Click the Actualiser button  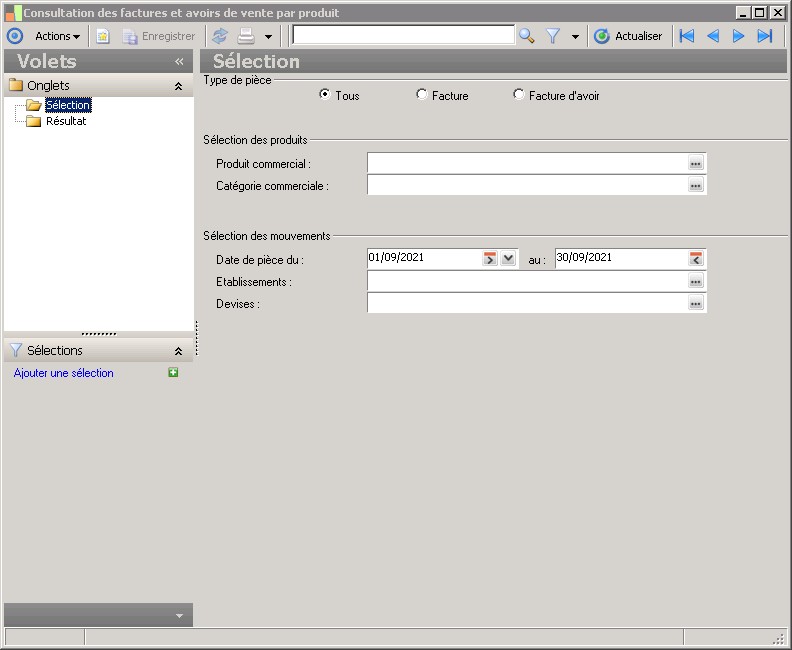point(628,36)
